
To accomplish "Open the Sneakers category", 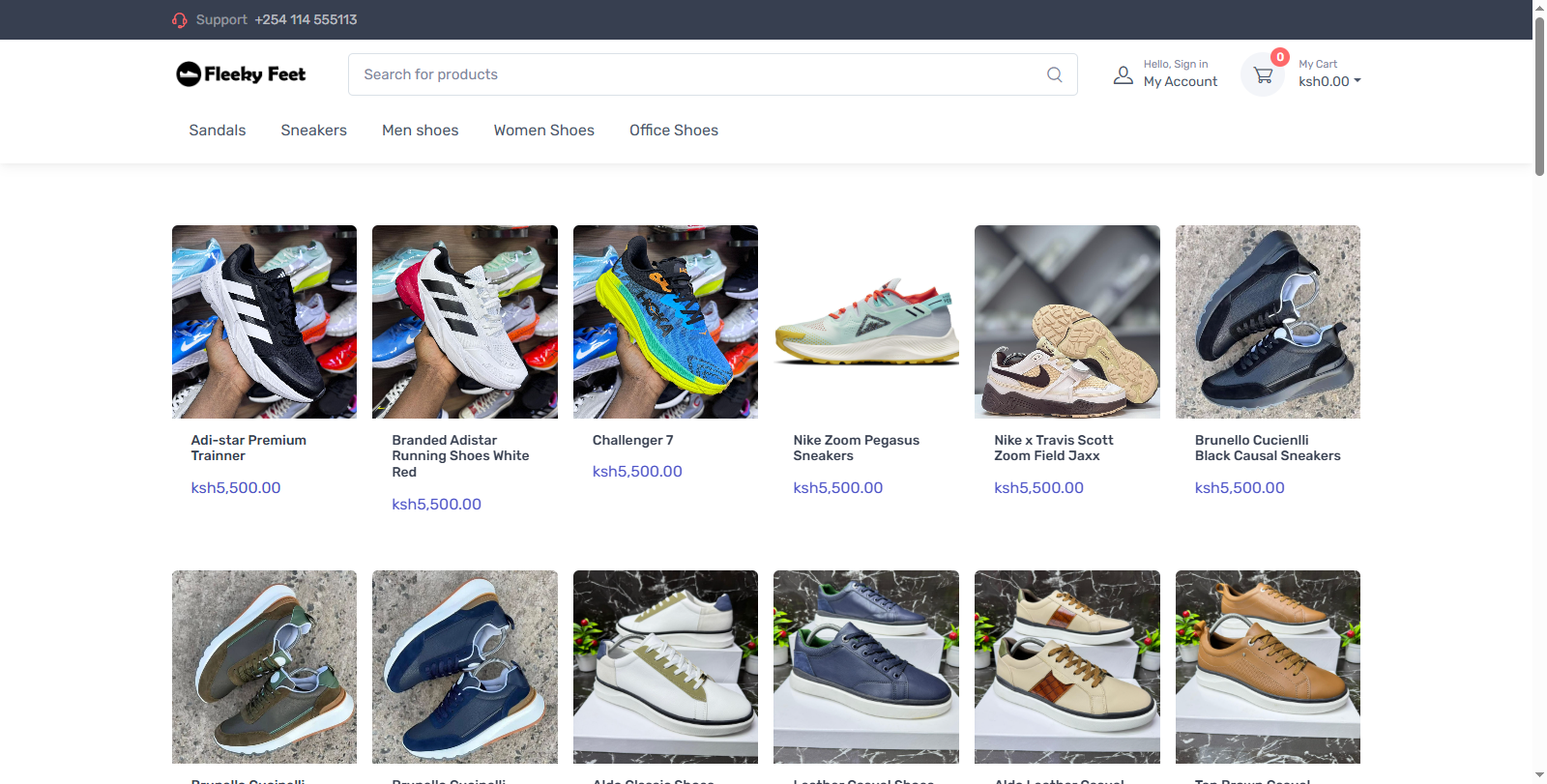I will [313, 131].
